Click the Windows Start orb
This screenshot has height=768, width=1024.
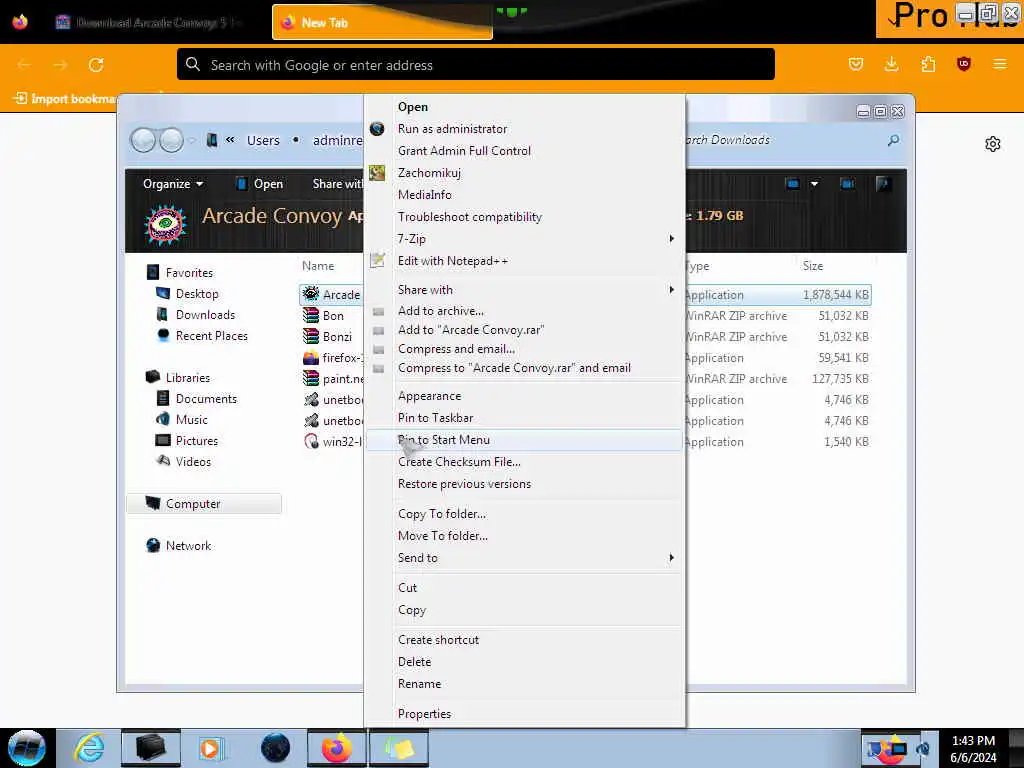27,748
